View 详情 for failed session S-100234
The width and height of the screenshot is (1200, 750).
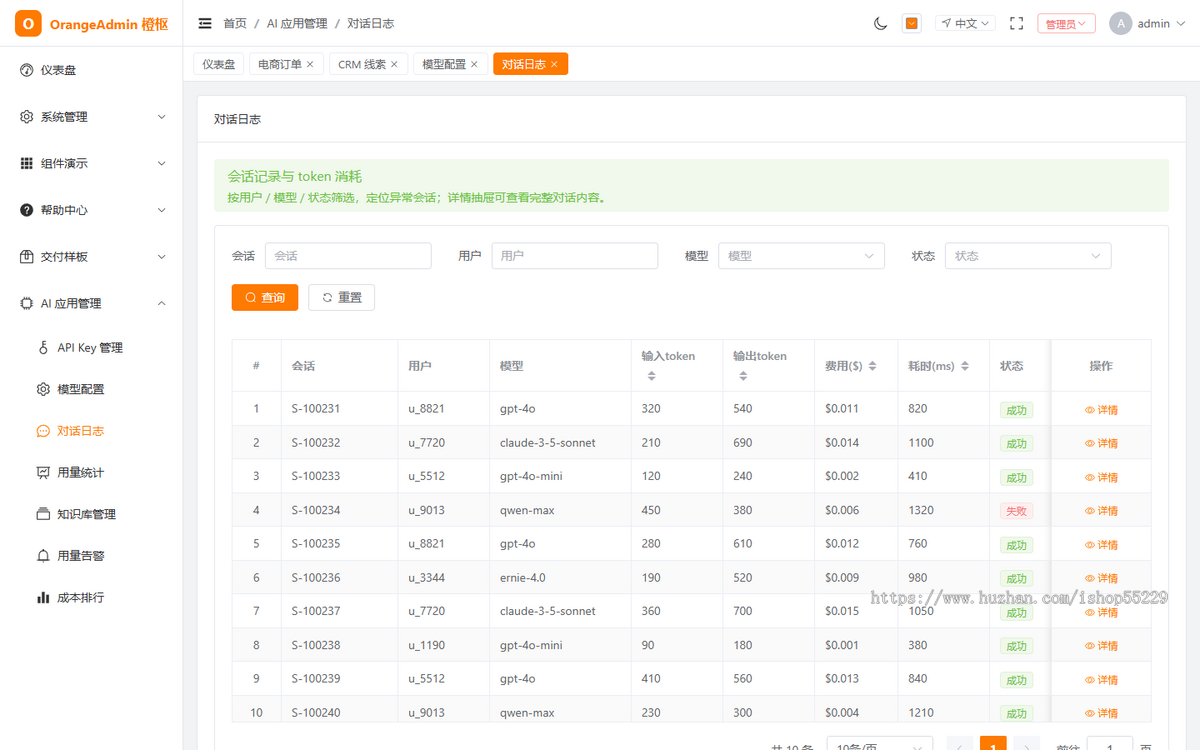1101,511
